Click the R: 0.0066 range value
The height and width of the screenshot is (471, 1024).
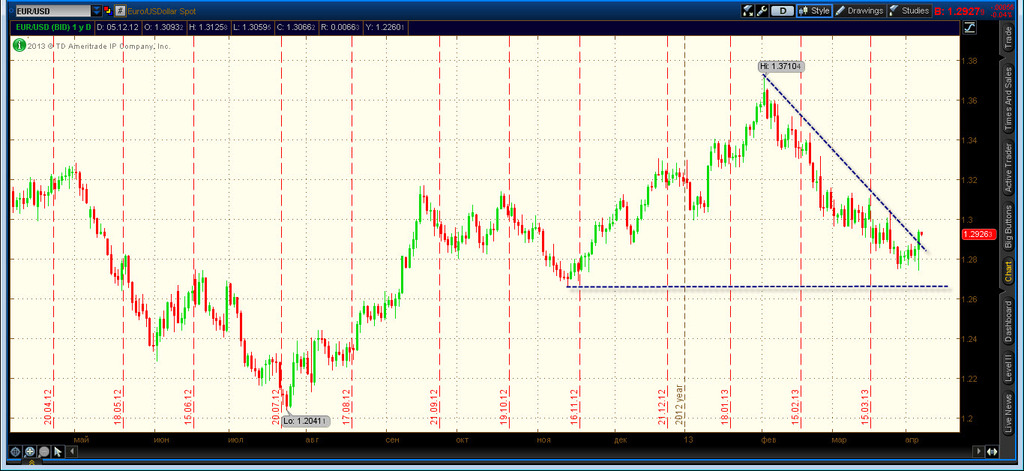(x=341, y=27)
